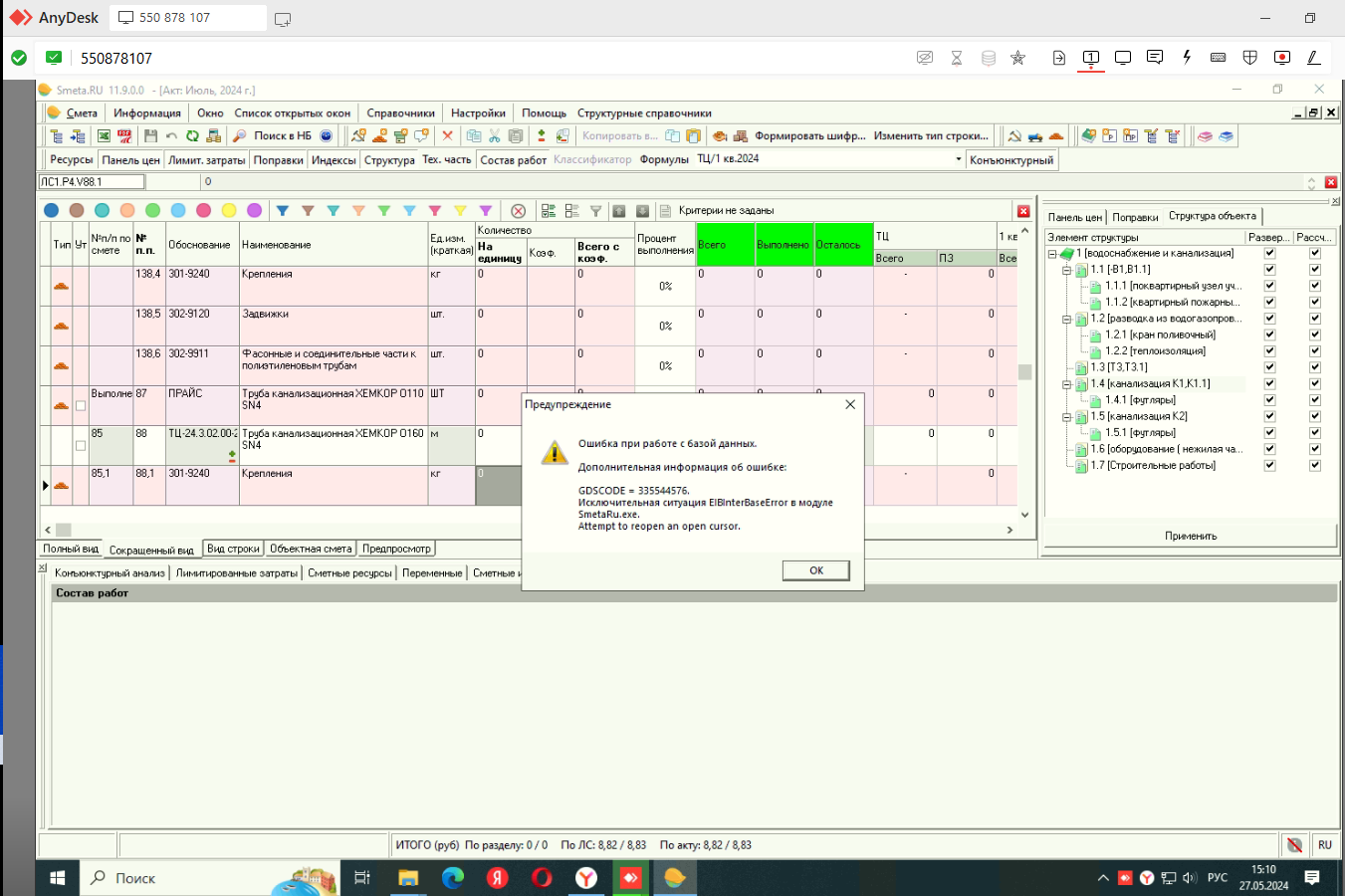The height and width of the screenshot is (896, 1345).
Task: Click the blue stacked books icon
Action: pos(1226,136)
